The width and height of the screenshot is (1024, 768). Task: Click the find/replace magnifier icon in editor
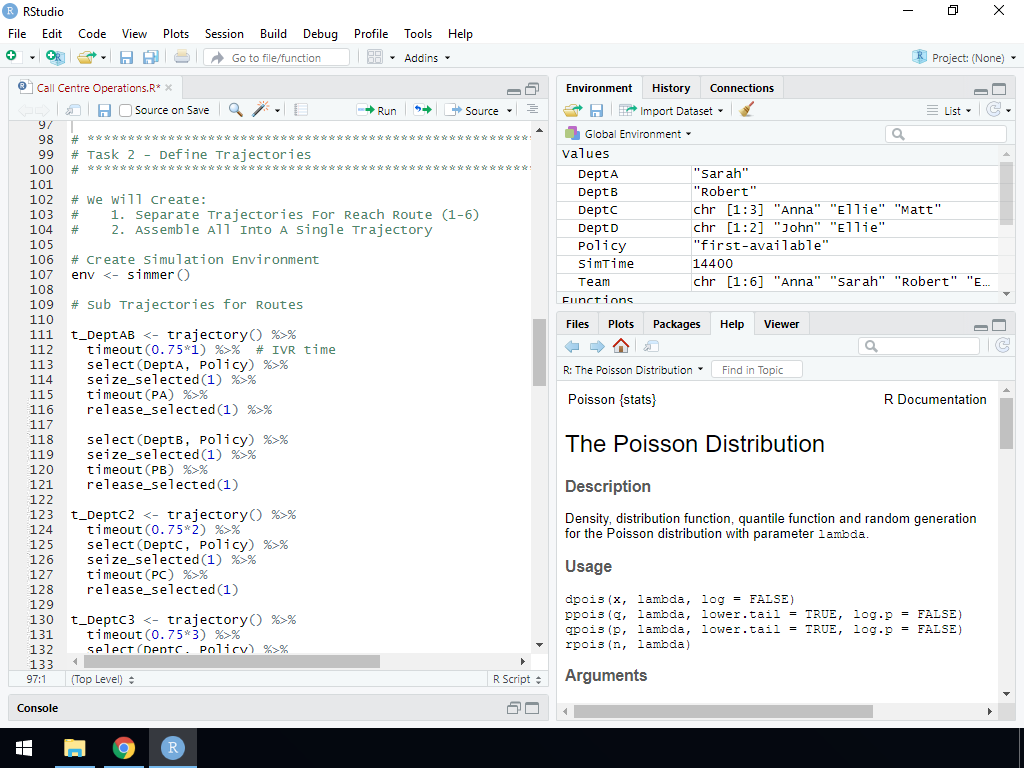coord(236,110)
